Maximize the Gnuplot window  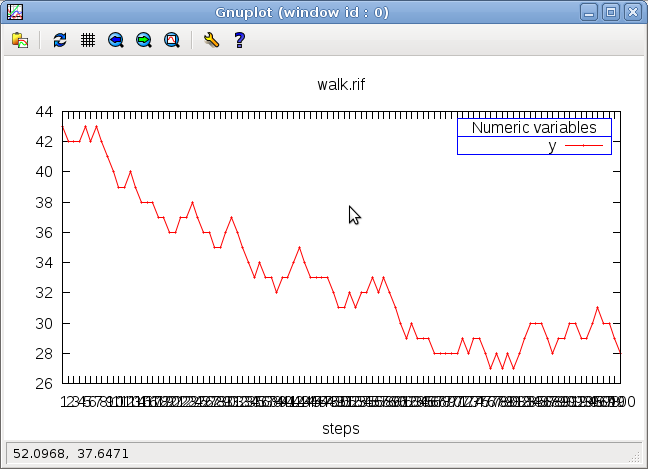click(611, 12)
